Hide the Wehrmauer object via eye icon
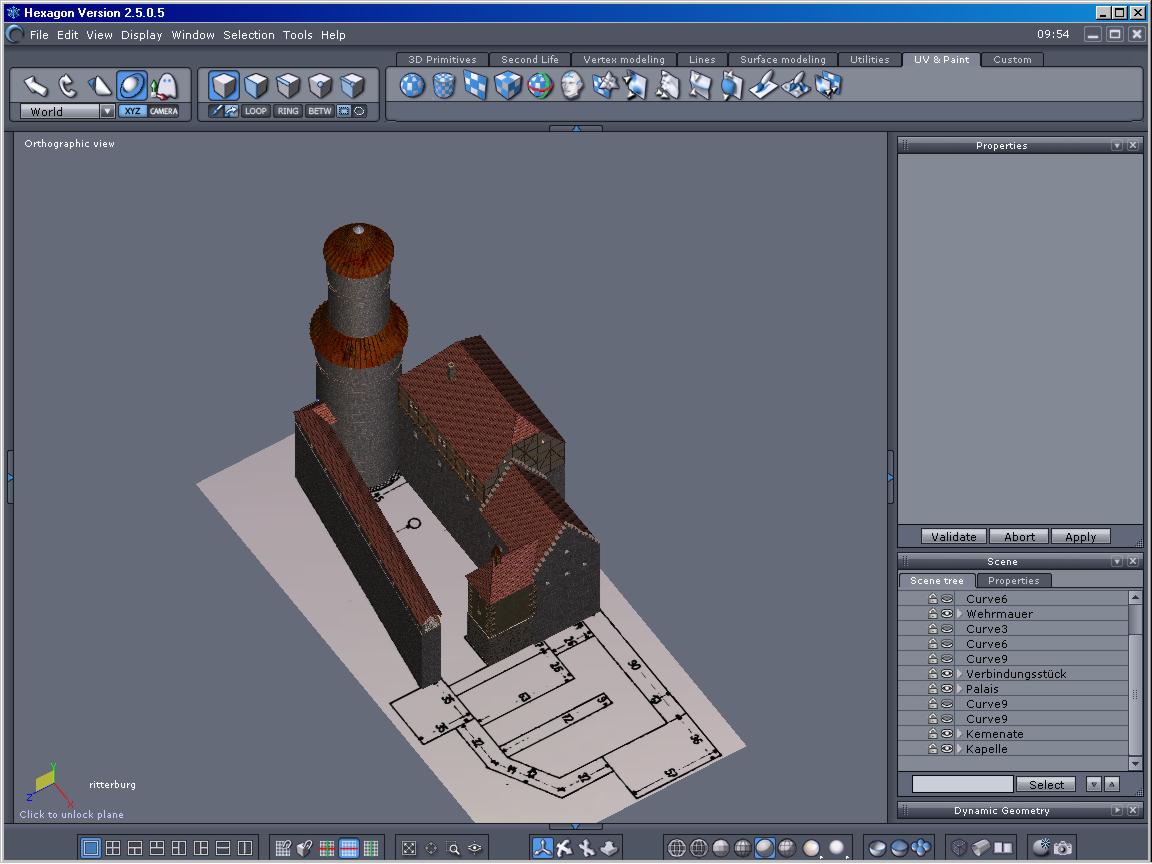This screenshot has height=864, width=1152. pos(946,614)
